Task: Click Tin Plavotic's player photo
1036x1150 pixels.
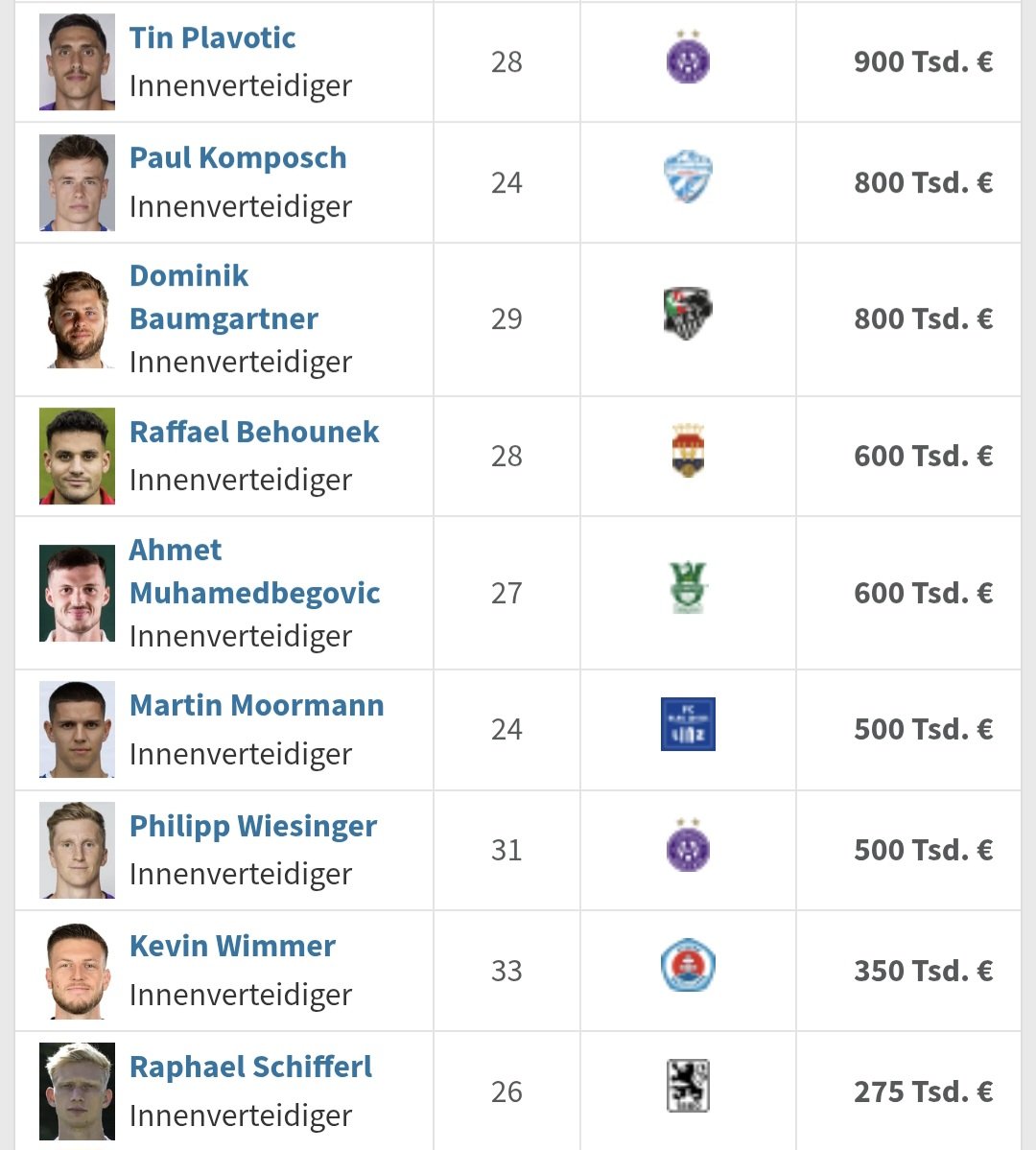Action: click(x=77, y=62)
